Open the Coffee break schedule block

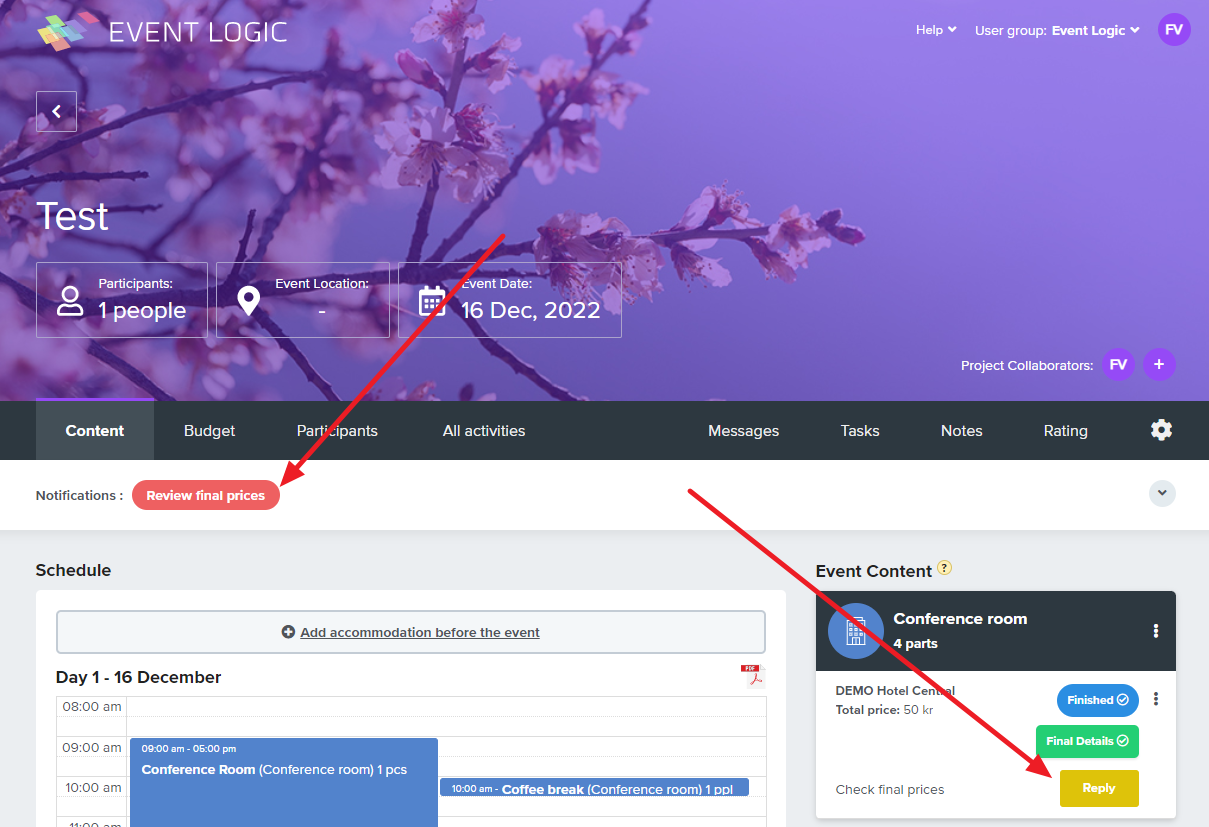(x=594, y=788)
